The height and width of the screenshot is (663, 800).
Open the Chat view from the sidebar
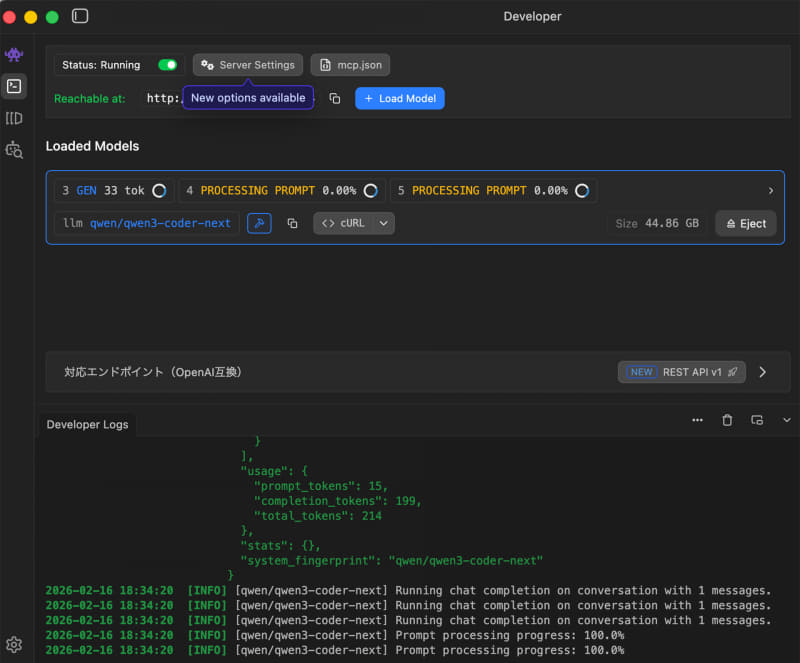coord(14,54)
